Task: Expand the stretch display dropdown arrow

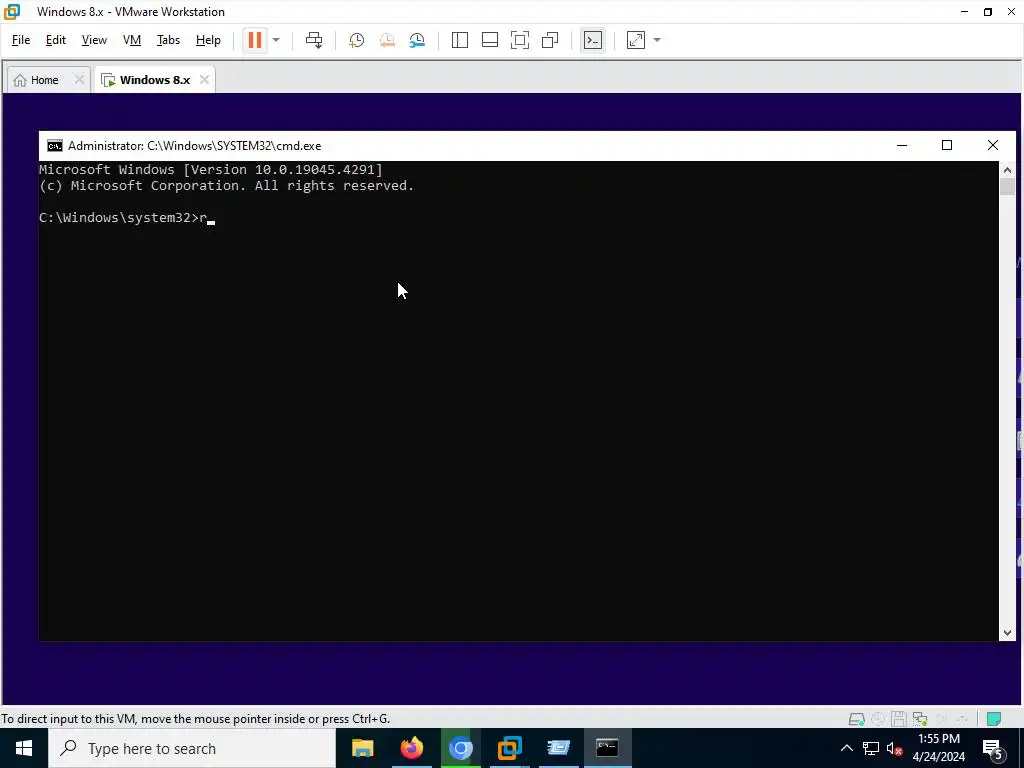Action: [657, 40]
